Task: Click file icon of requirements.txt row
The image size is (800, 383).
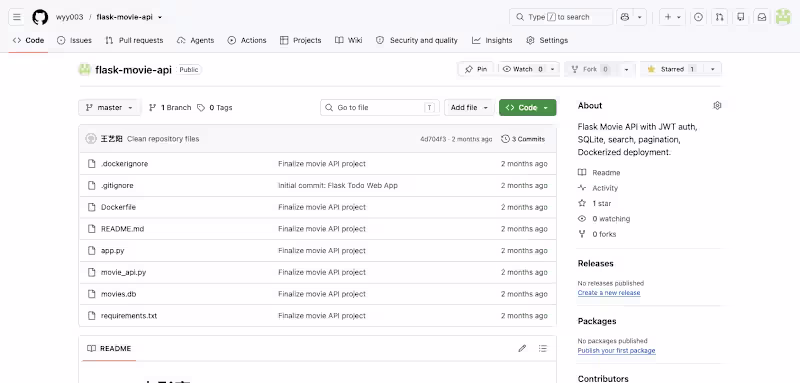Action: [92, 316]
